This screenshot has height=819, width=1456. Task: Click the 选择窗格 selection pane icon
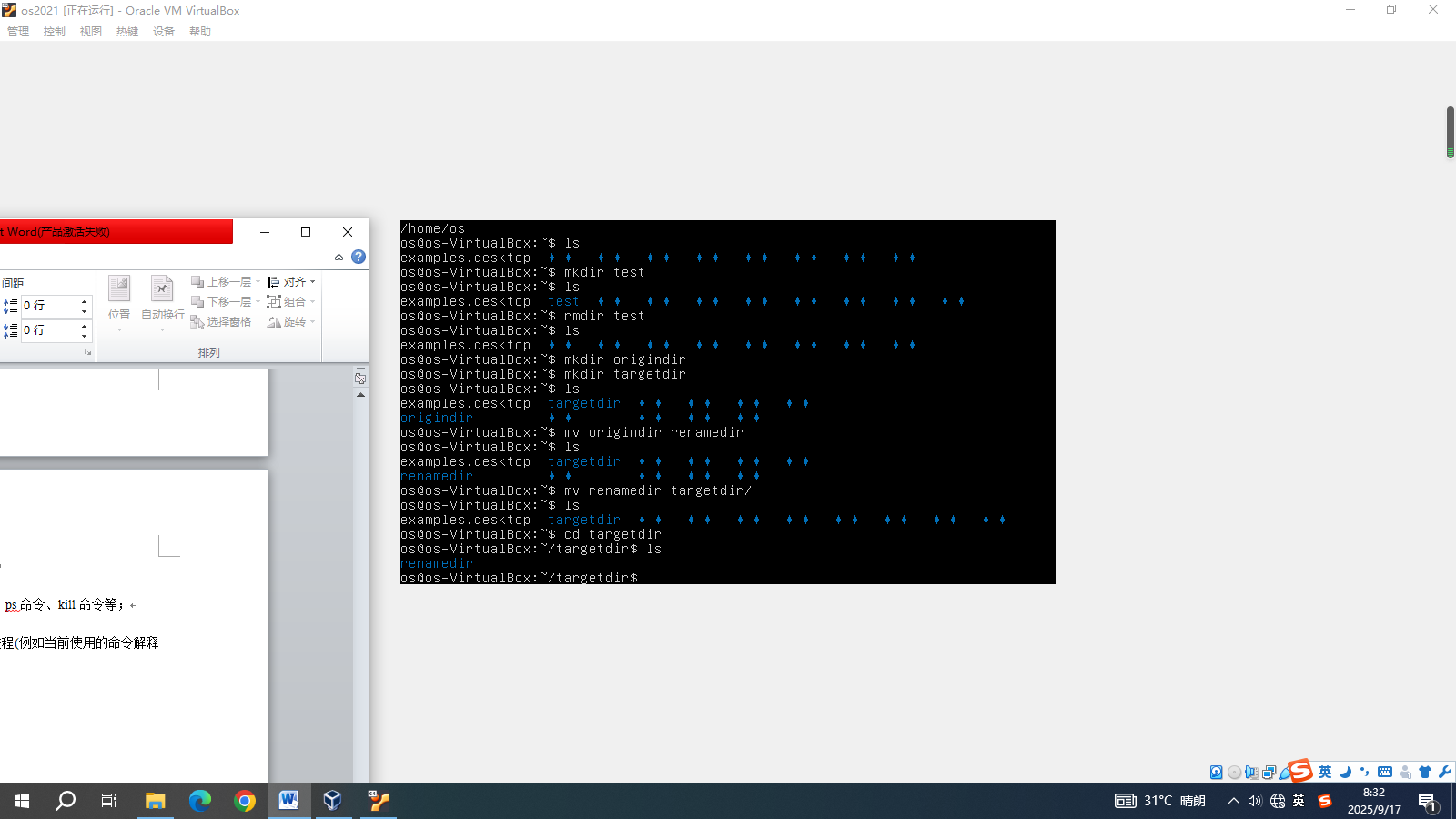click(x=220, y=322)
